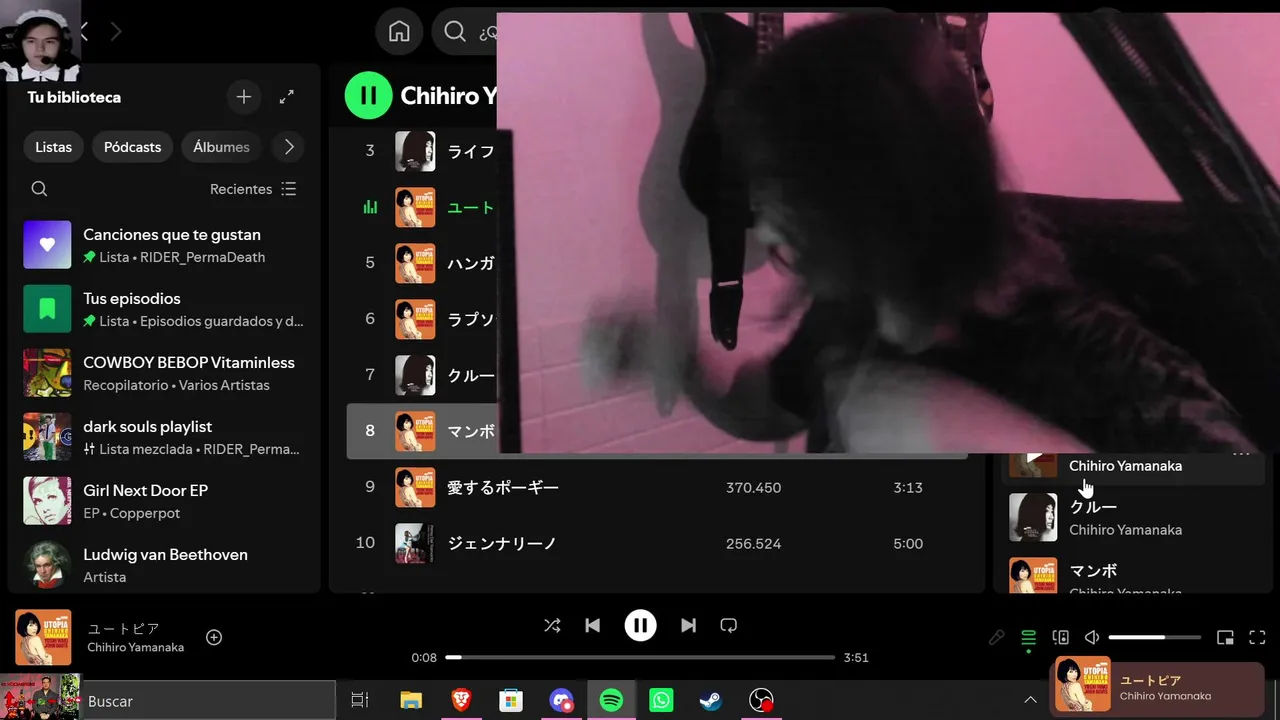The image size is (1280, 720).
Task: Open Microsoft Store from taskbar
Action: tap(511, 701)
